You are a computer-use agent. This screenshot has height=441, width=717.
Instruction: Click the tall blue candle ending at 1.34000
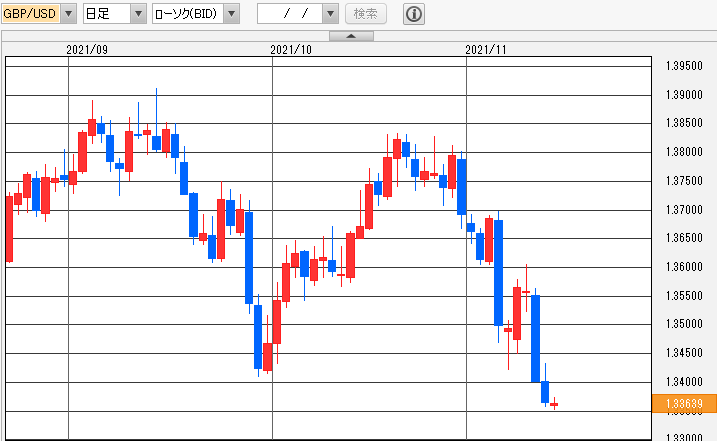coord(535,339)
